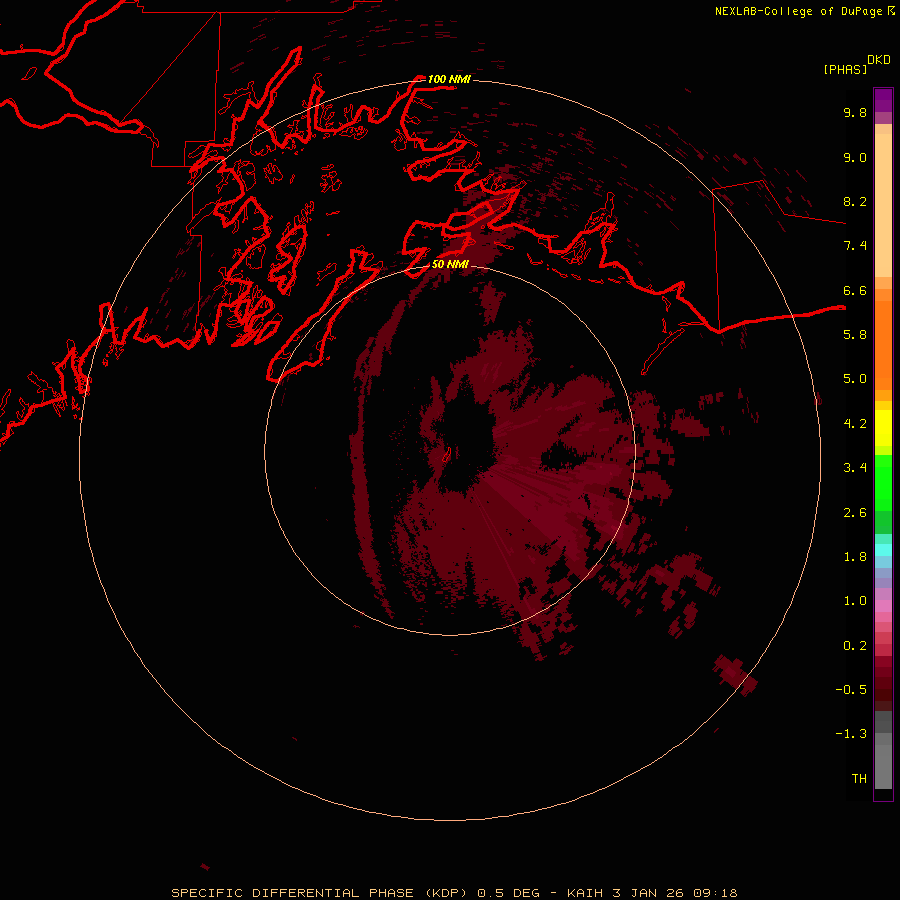
Task: Click the '100 NMI' range ring label
Action: [449, 79]
